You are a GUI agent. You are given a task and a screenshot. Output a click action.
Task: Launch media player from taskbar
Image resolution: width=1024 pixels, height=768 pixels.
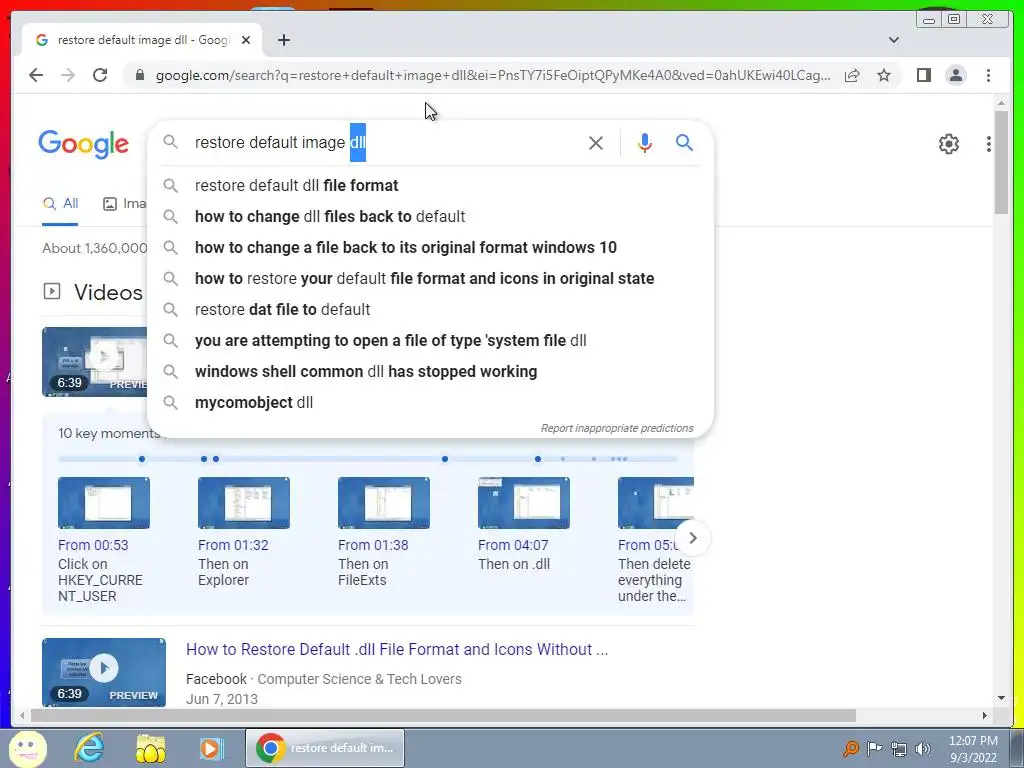(211, 748)
